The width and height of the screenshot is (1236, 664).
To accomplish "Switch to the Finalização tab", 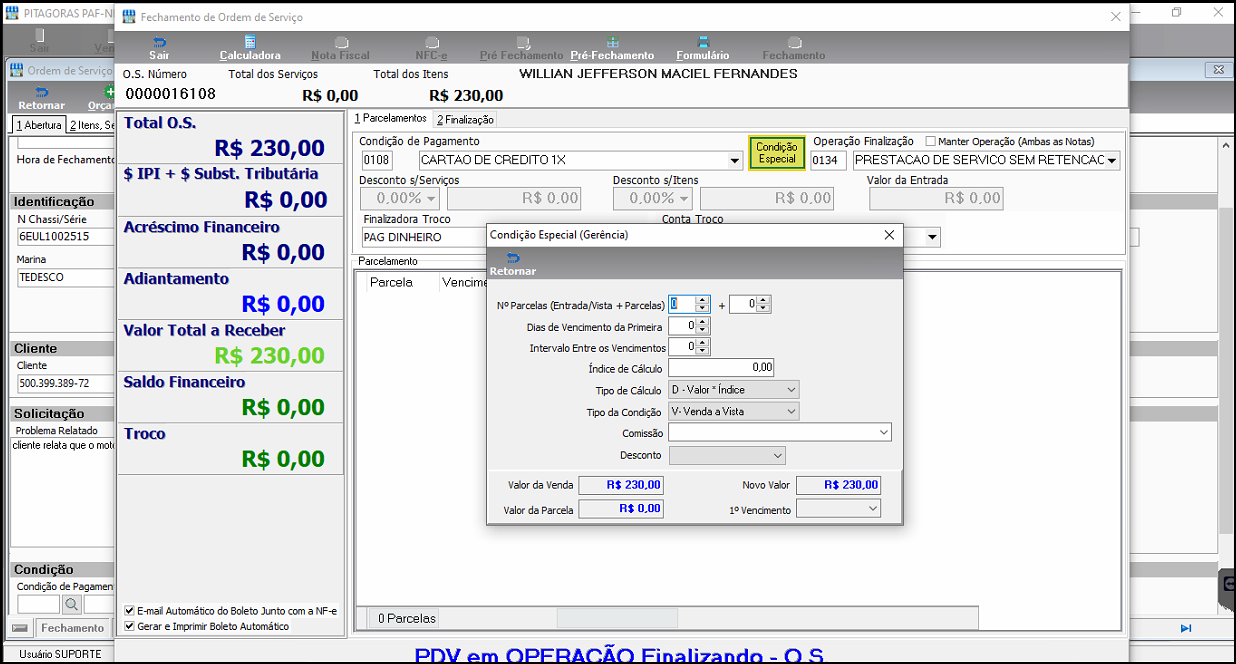I will tap(465, 119).
